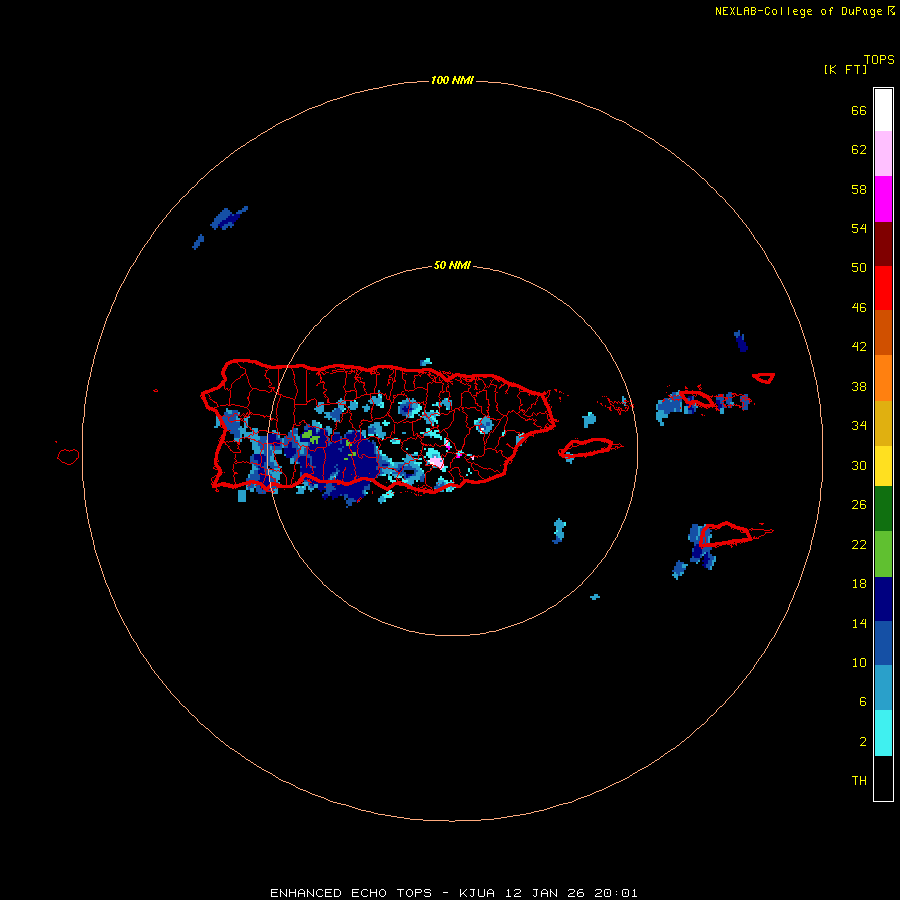This screenshot has height=900, width=900.
Task: Select the bright red legend color block
Action: click(883, 288)
